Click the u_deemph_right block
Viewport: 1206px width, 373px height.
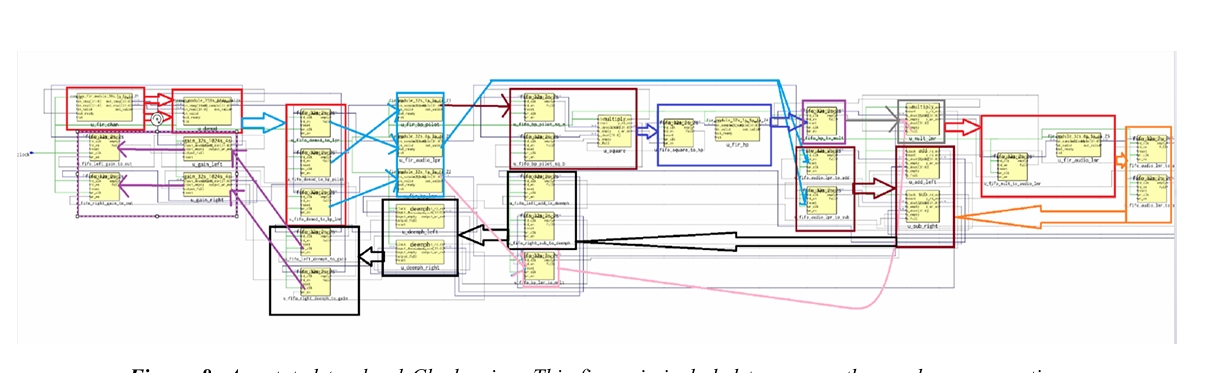[x=420, y=251]
